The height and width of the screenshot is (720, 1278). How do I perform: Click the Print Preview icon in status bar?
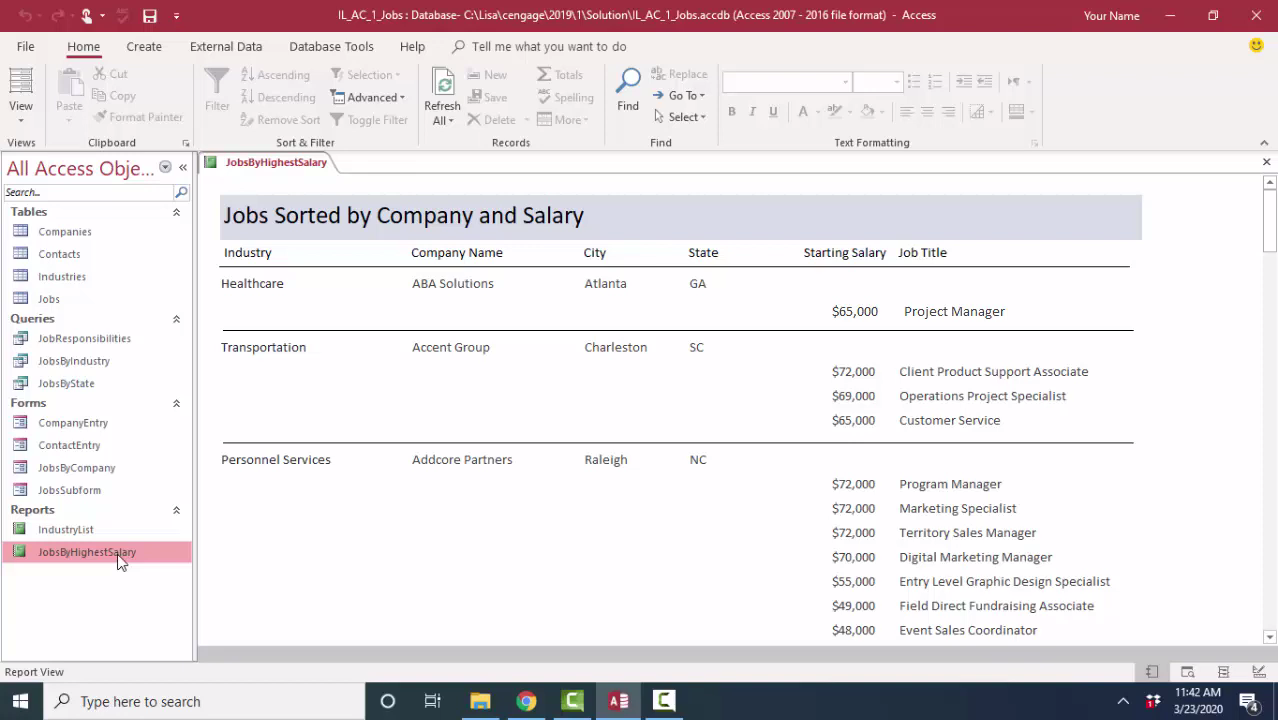[1187, 672]
